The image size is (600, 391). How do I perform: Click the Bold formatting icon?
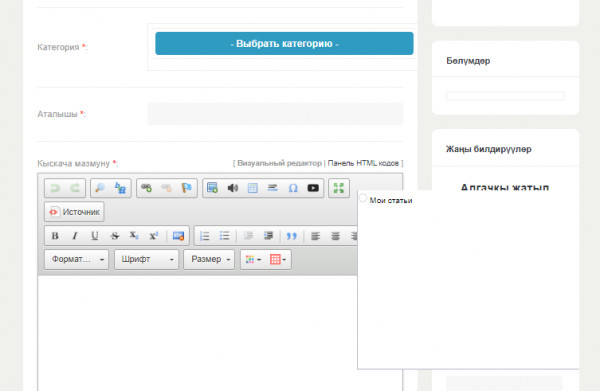pyautogui.click(x=55, y=236)
